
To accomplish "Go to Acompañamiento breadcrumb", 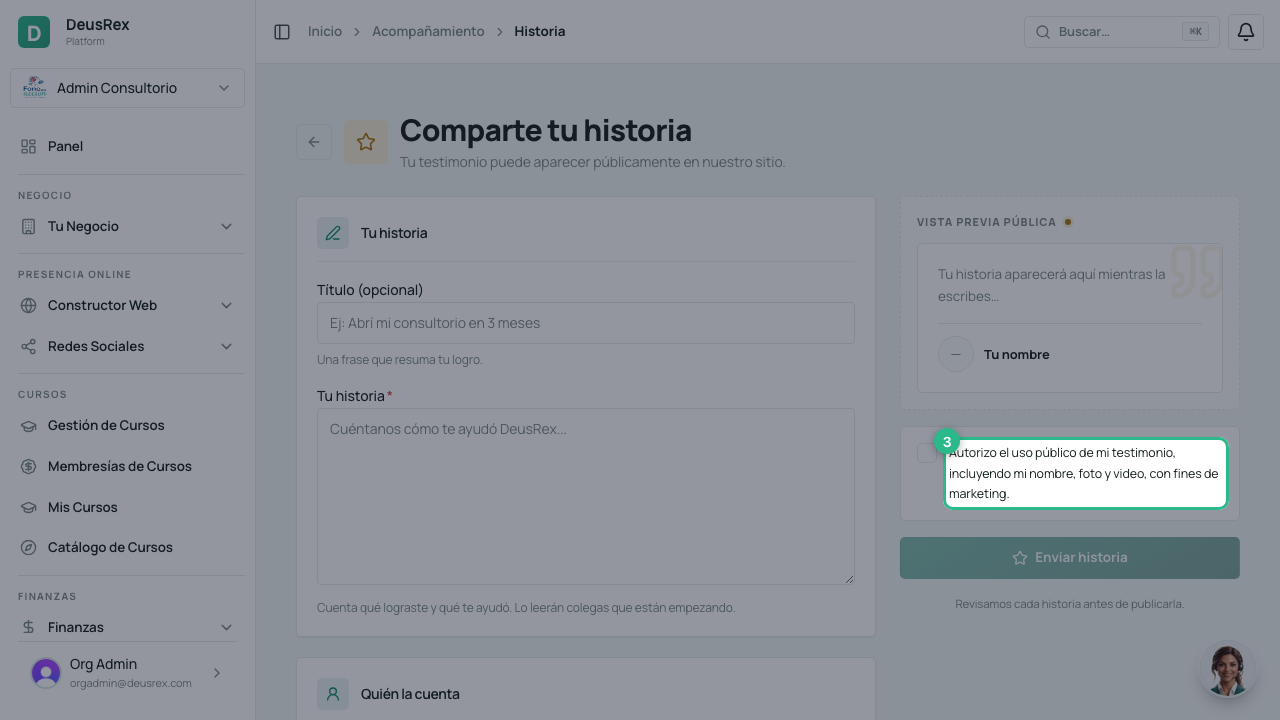I will (428, 32).
